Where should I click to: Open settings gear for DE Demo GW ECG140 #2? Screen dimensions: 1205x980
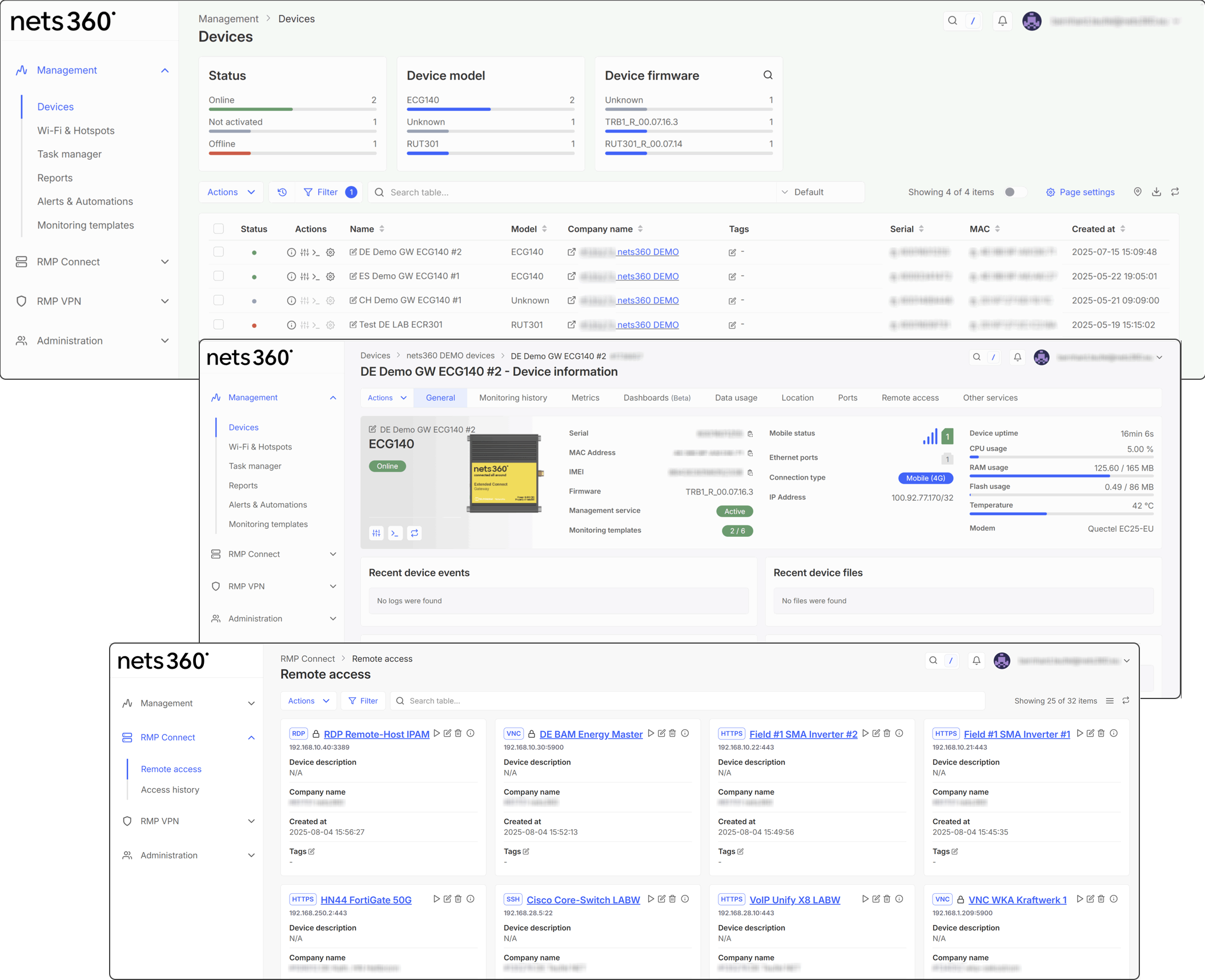pyautogui.click(x=330, y=252)
